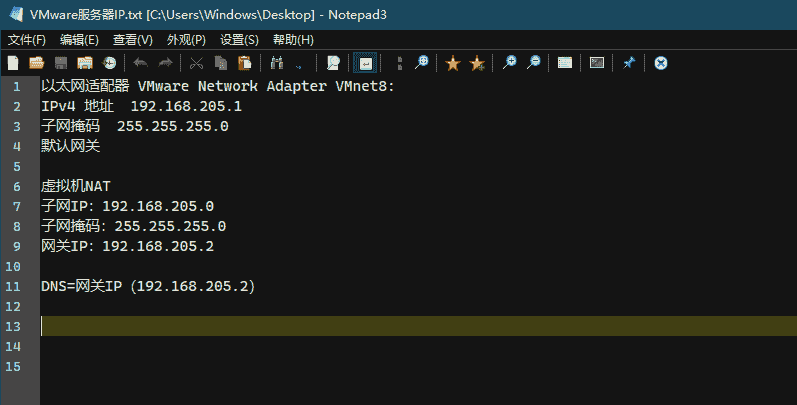Click the zoom in magnifier icon

point(510,63)
